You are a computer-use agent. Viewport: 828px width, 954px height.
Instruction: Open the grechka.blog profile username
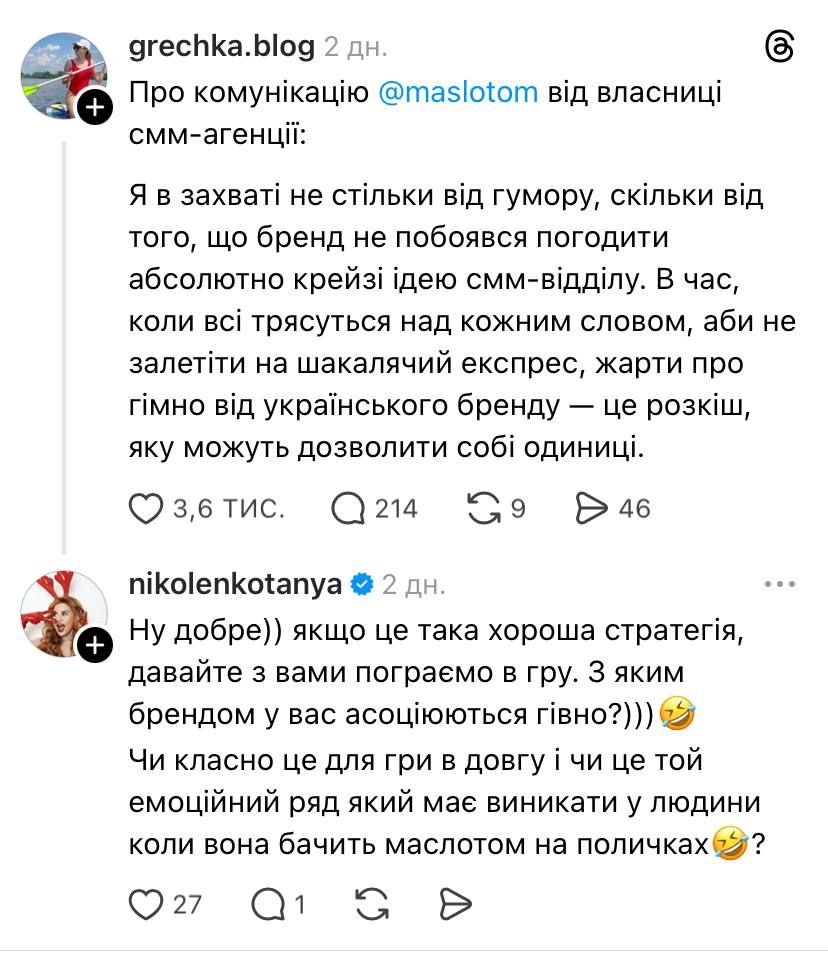222,46
